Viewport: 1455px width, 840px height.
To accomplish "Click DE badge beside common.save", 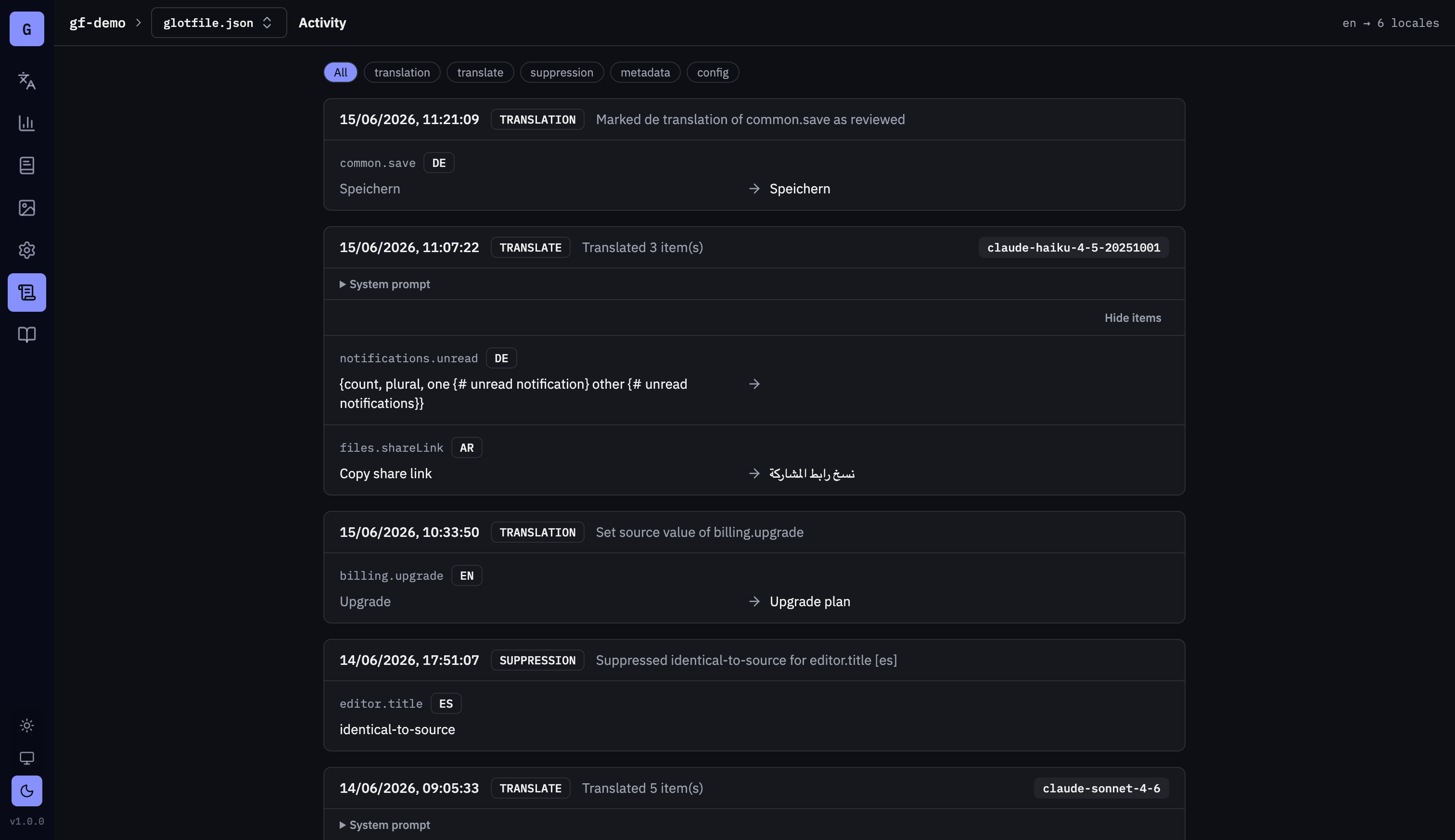I will click(439, 163).
